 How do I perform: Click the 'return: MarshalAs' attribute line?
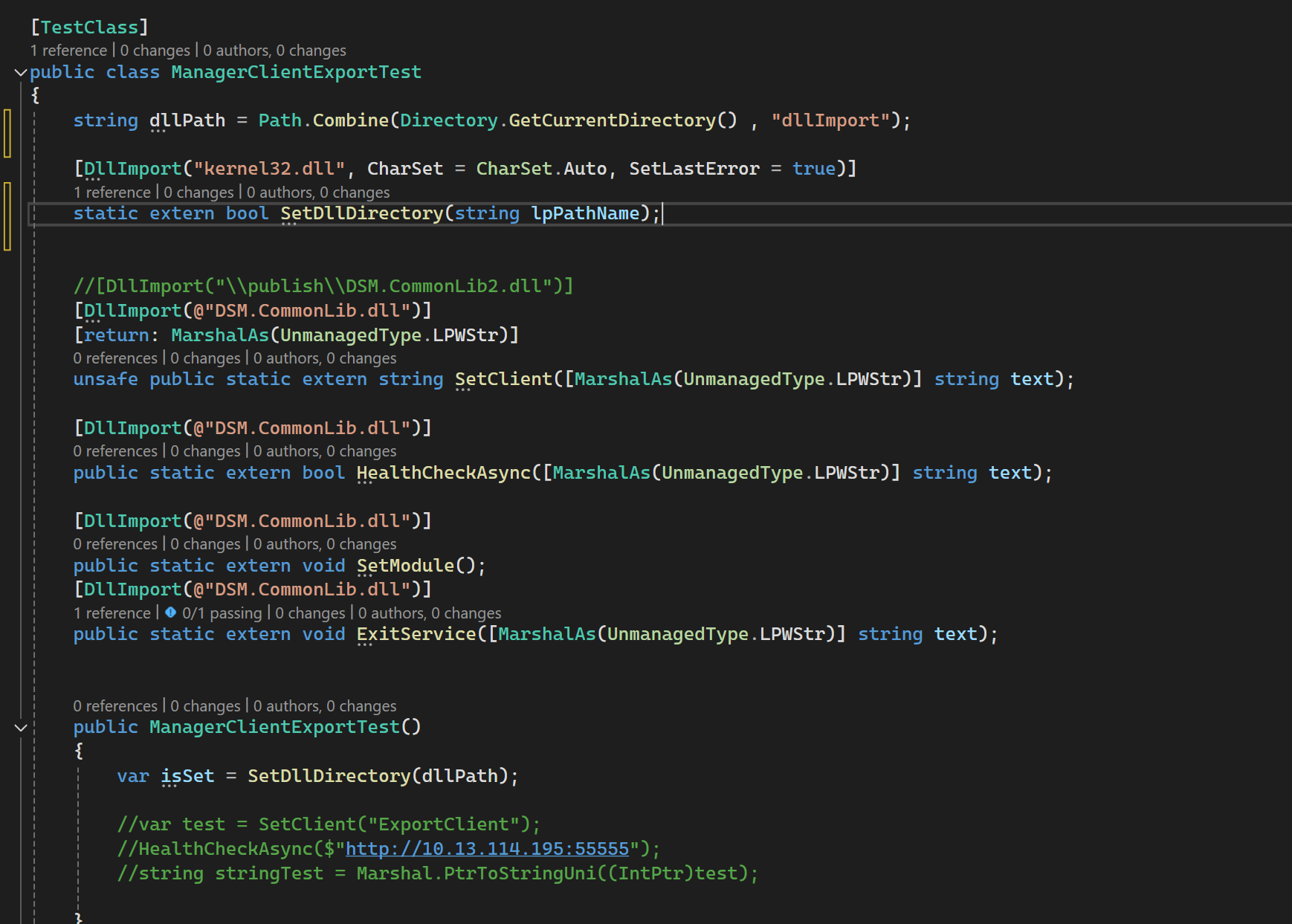coord(296,335)
